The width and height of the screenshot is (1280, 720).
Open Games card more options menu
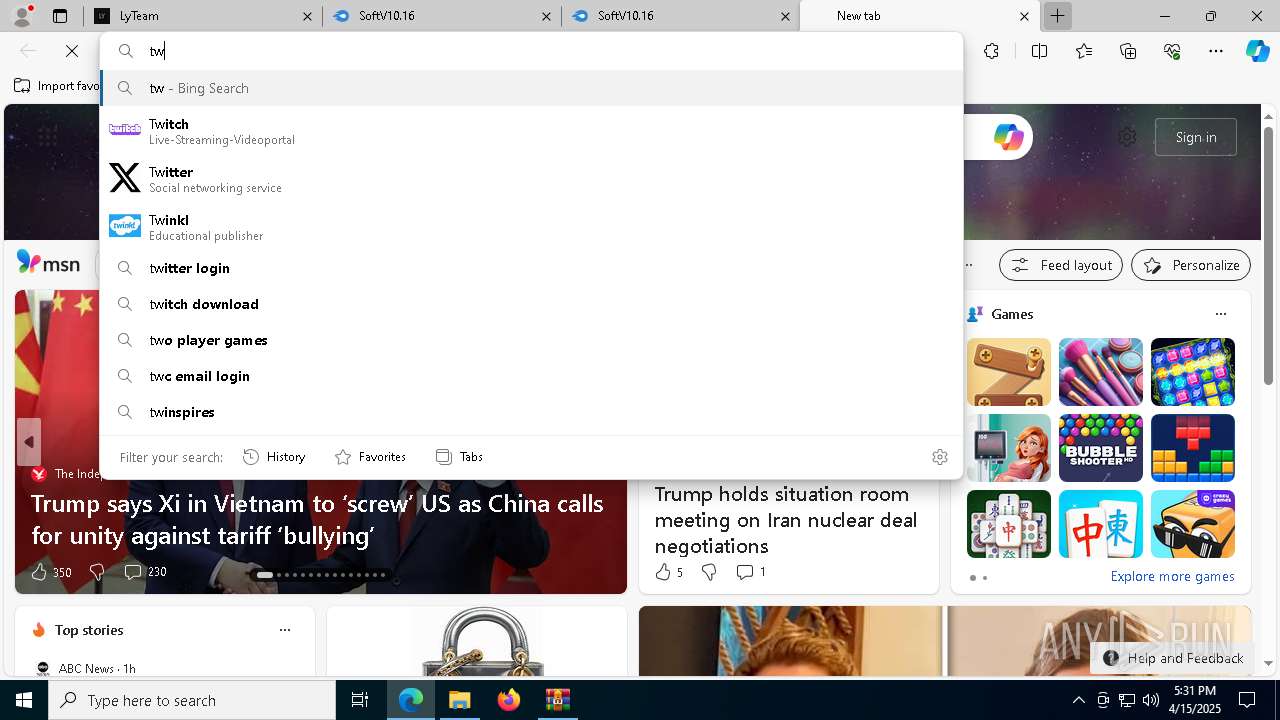(x=1221, y=314)
